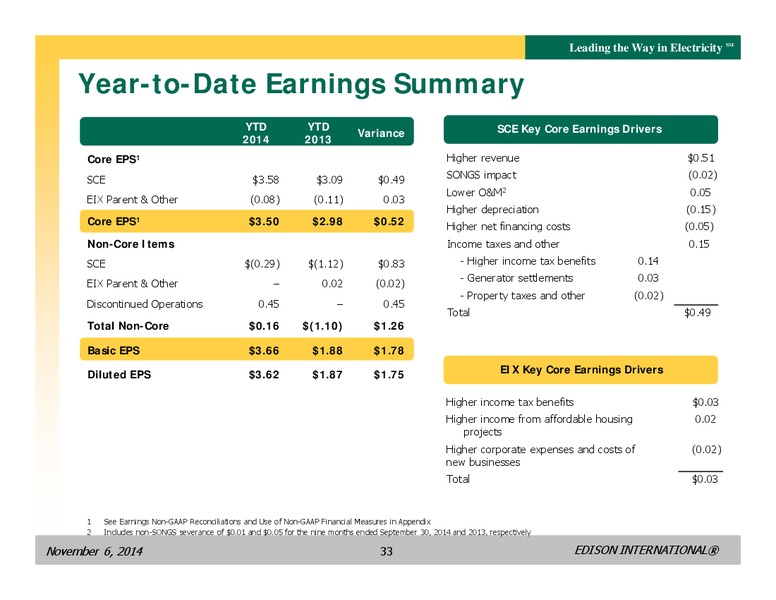
Task: Click the highlighted Core EPS $0.52 variance
Action: coord(389,221)
